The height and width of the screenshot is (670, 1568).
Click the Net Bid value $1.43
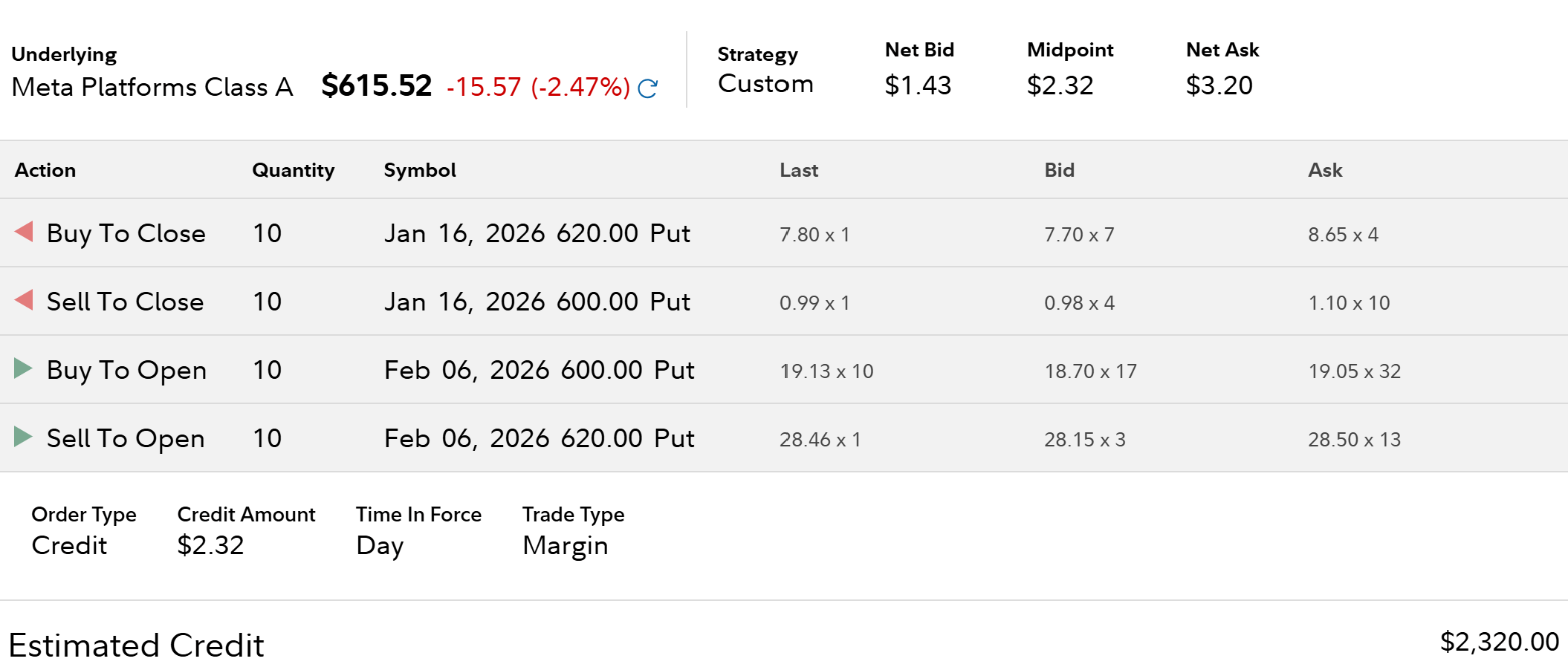click(918, 85)
